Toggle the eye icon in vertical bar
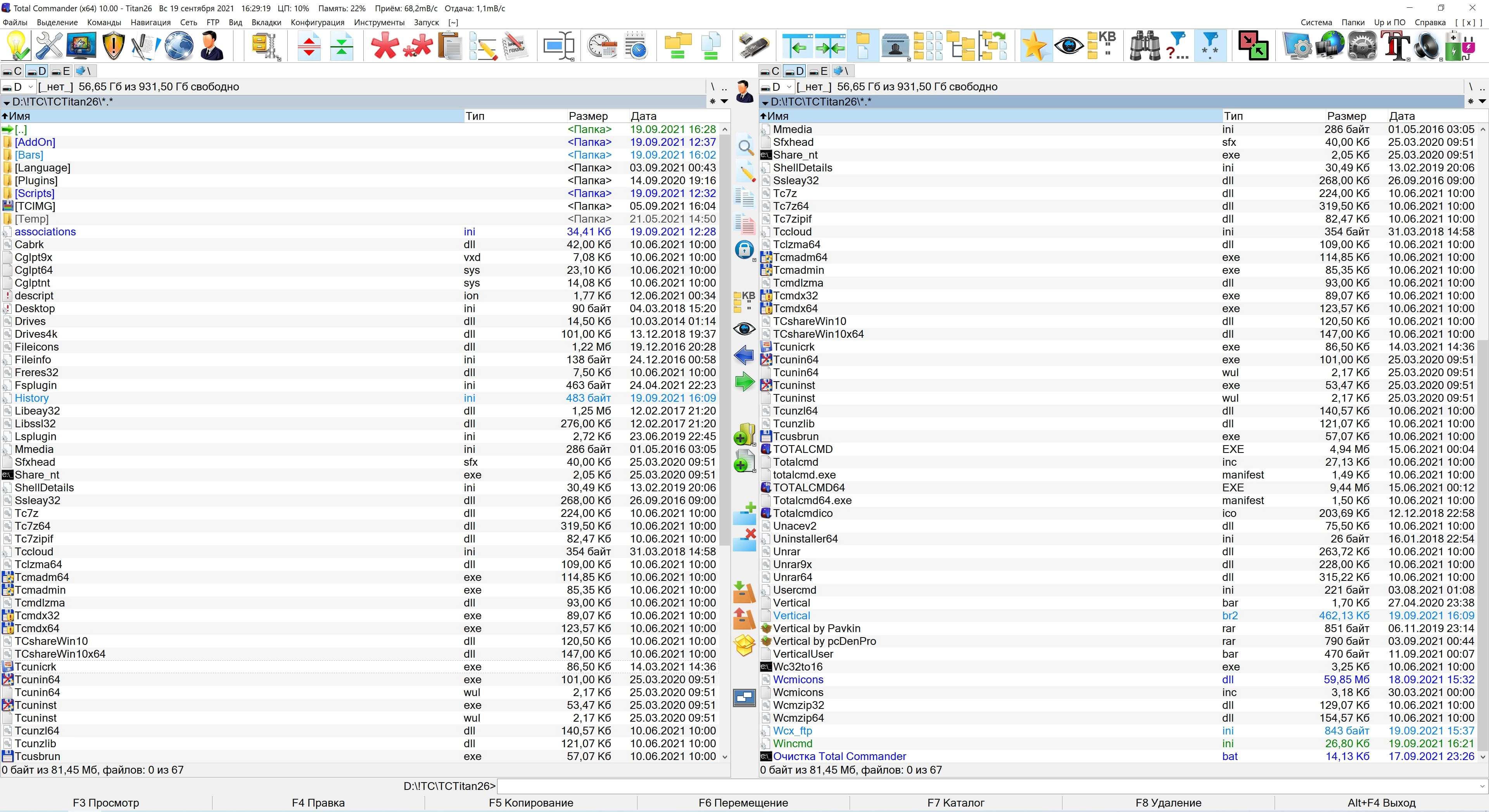 [x=744, y=329]
